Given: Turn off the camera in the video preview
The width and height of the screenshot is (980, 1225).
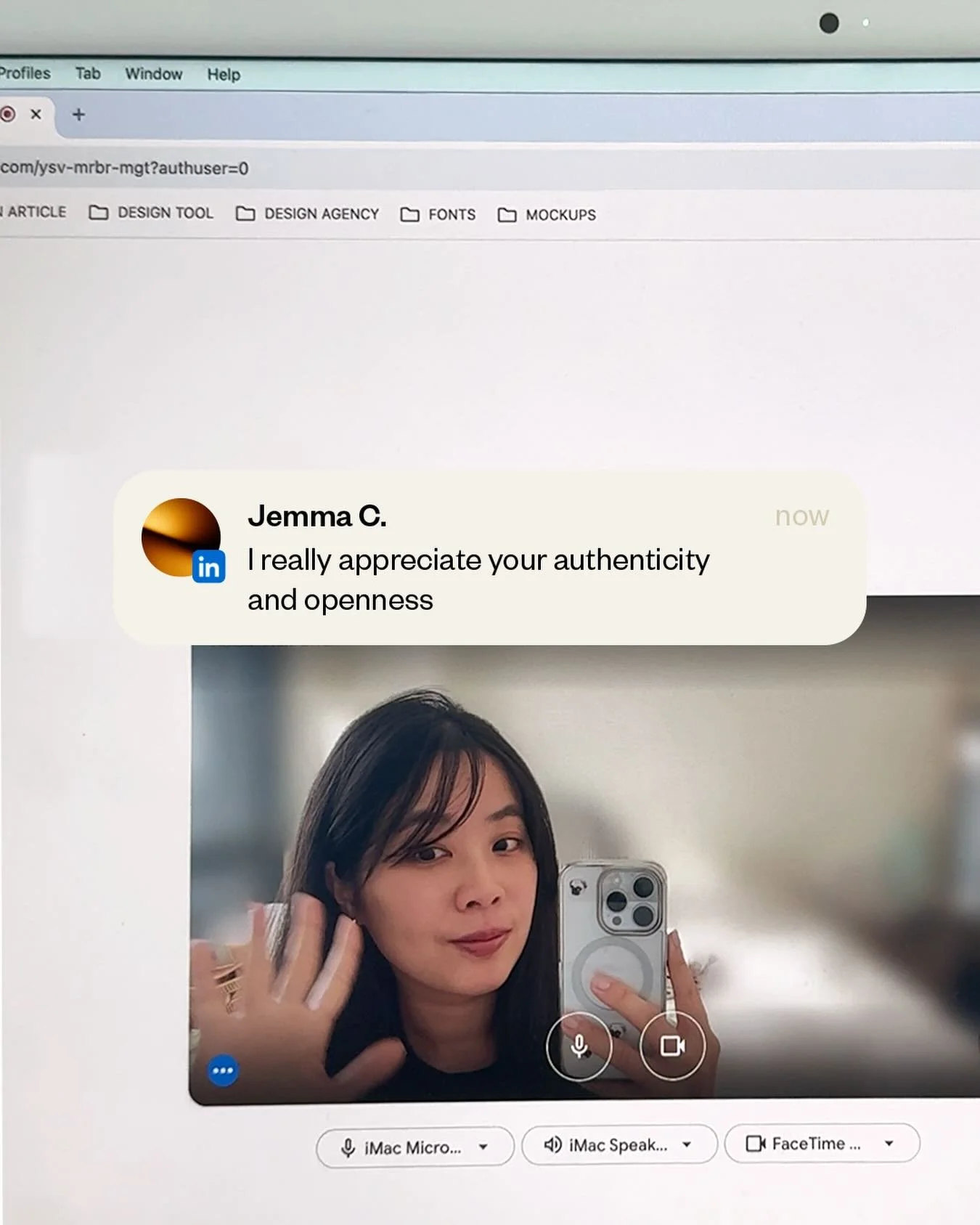Looking at the screenshot, I should click(x=672, y=1046).
